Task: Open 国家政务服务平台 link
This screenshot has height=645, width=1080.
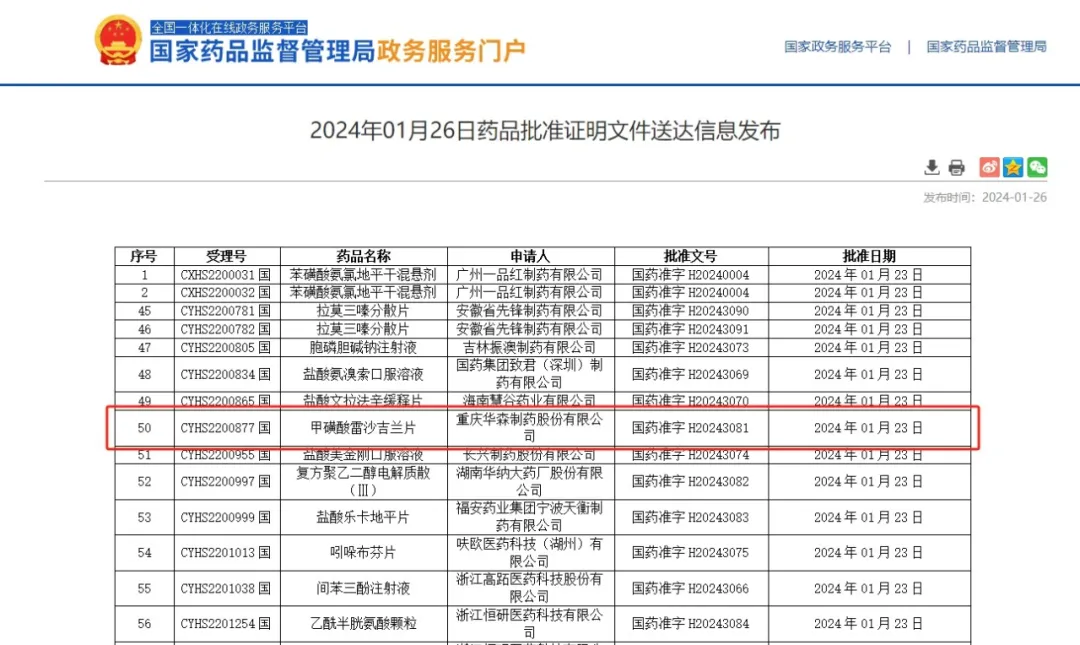Action: tap(838, 47)
